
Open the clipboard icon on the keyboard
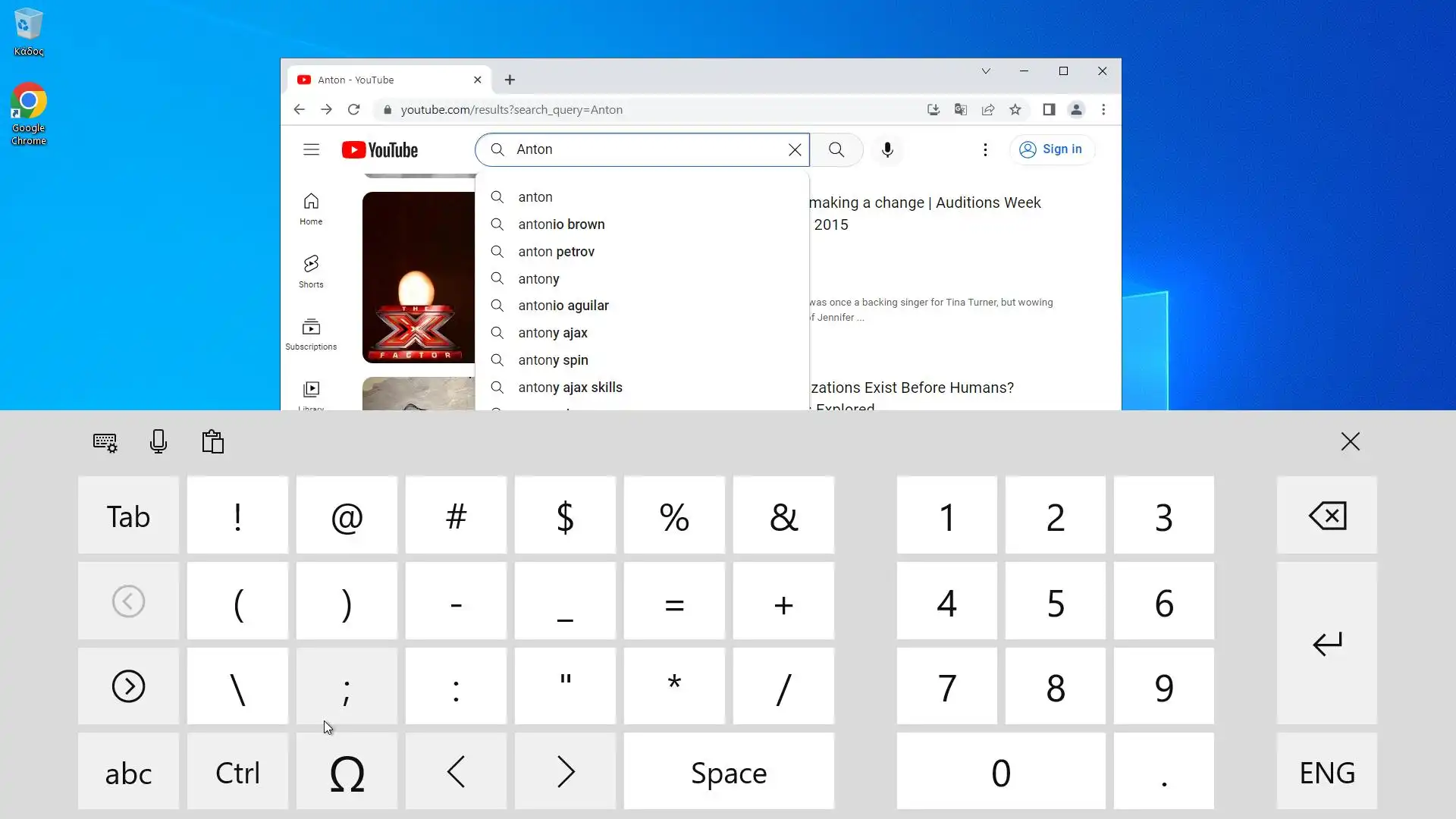(x=212, y=441)
